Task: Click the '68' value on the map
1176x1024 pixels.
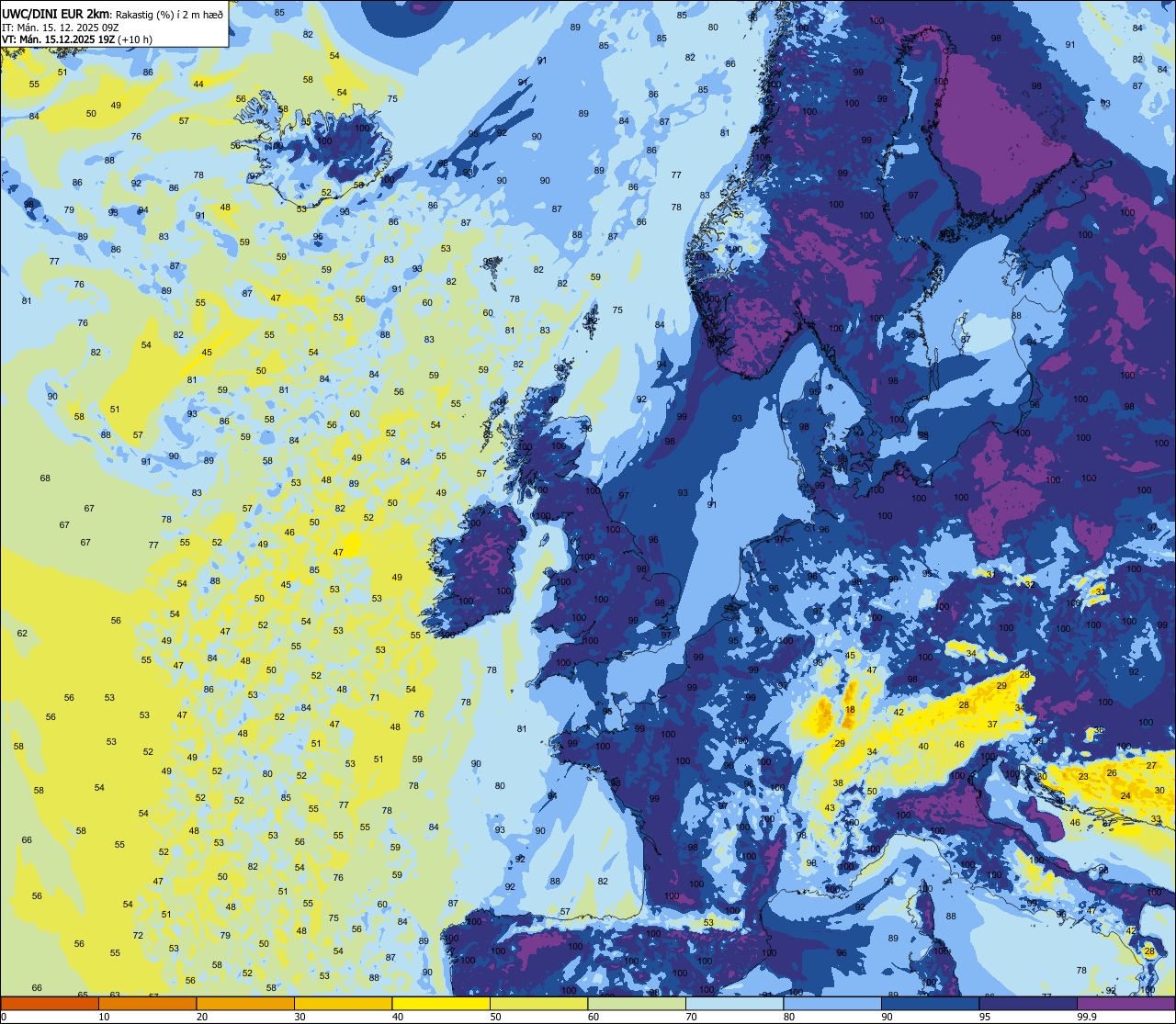Action: [x=45, y=478]
